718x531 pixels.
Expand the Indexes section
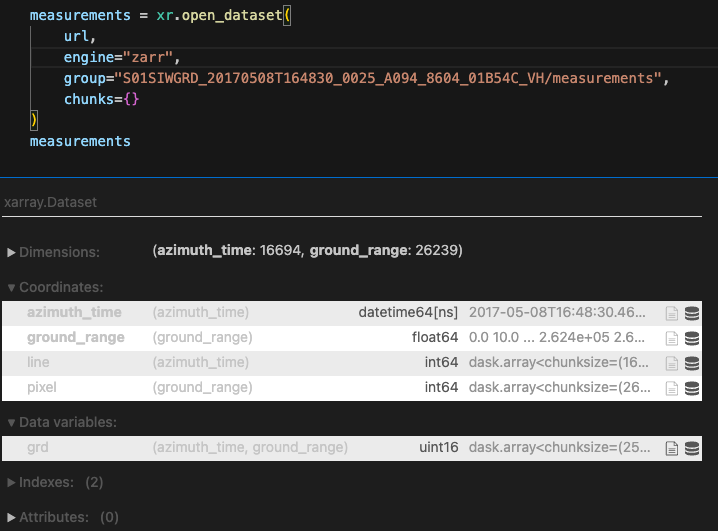coord(55,482)
